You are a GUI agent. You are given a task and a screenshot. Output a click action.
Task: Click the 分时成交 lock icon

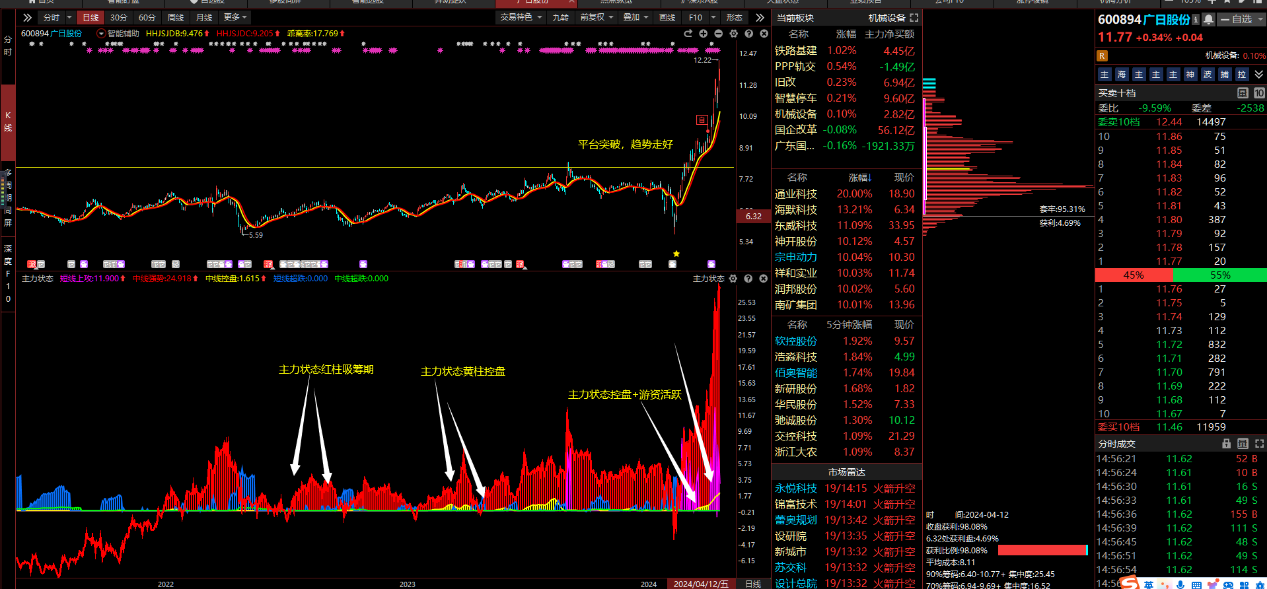[1226, 443]
